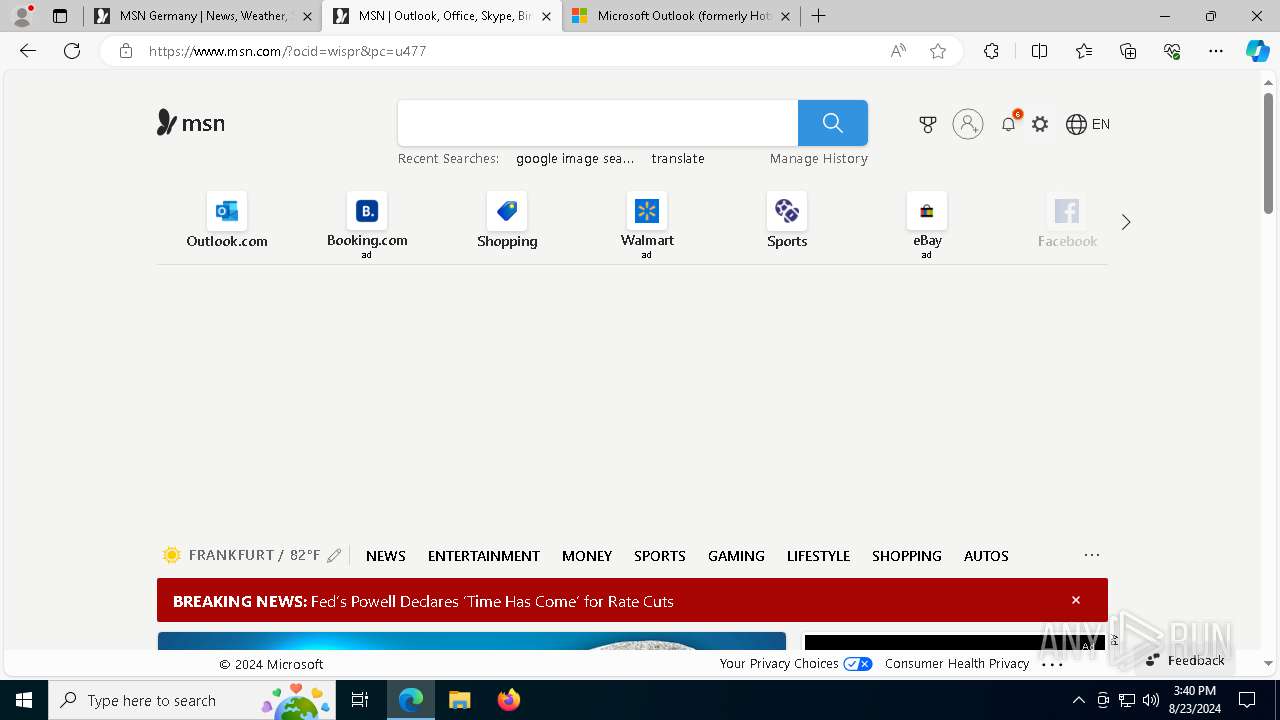Open Your Privacy Choices link
The height and width of the screenshot is (720, 1280).
pos(795,663)
